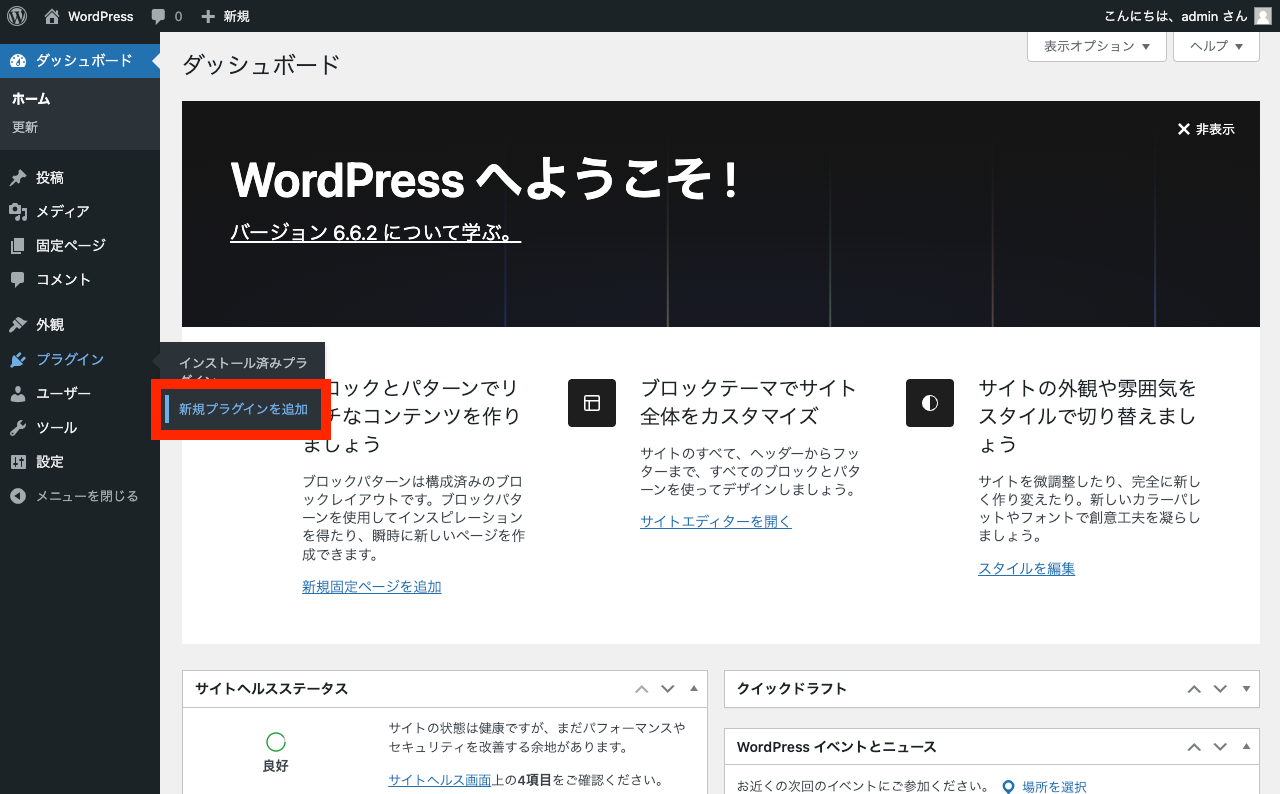
Task: Click the 投稿 pin icon
Action: (x=18, y=178)
